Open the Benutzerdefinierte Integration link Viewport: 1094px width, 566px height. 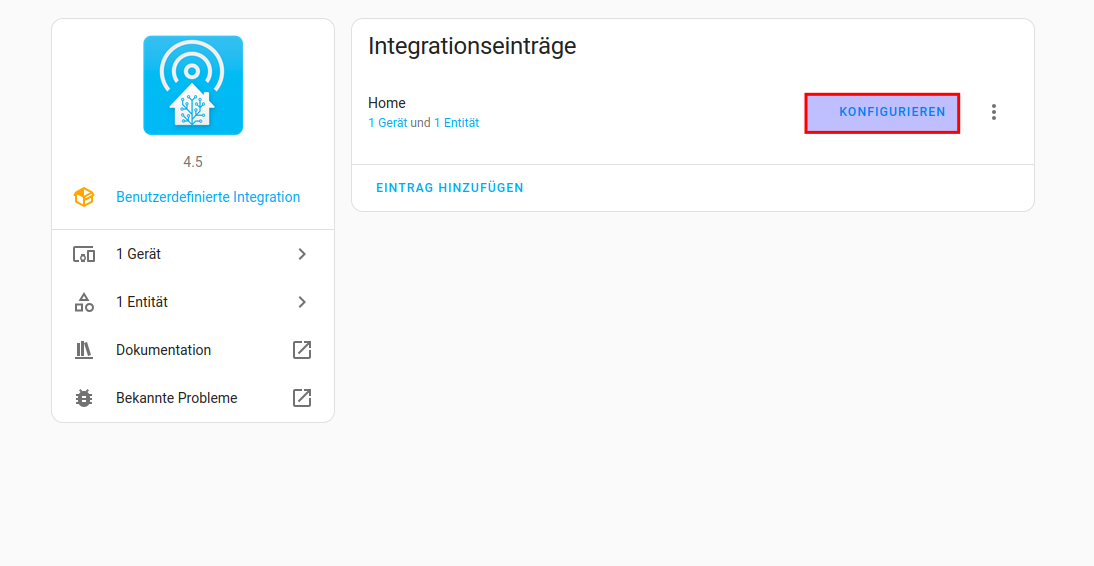click(x=208, y=197)
